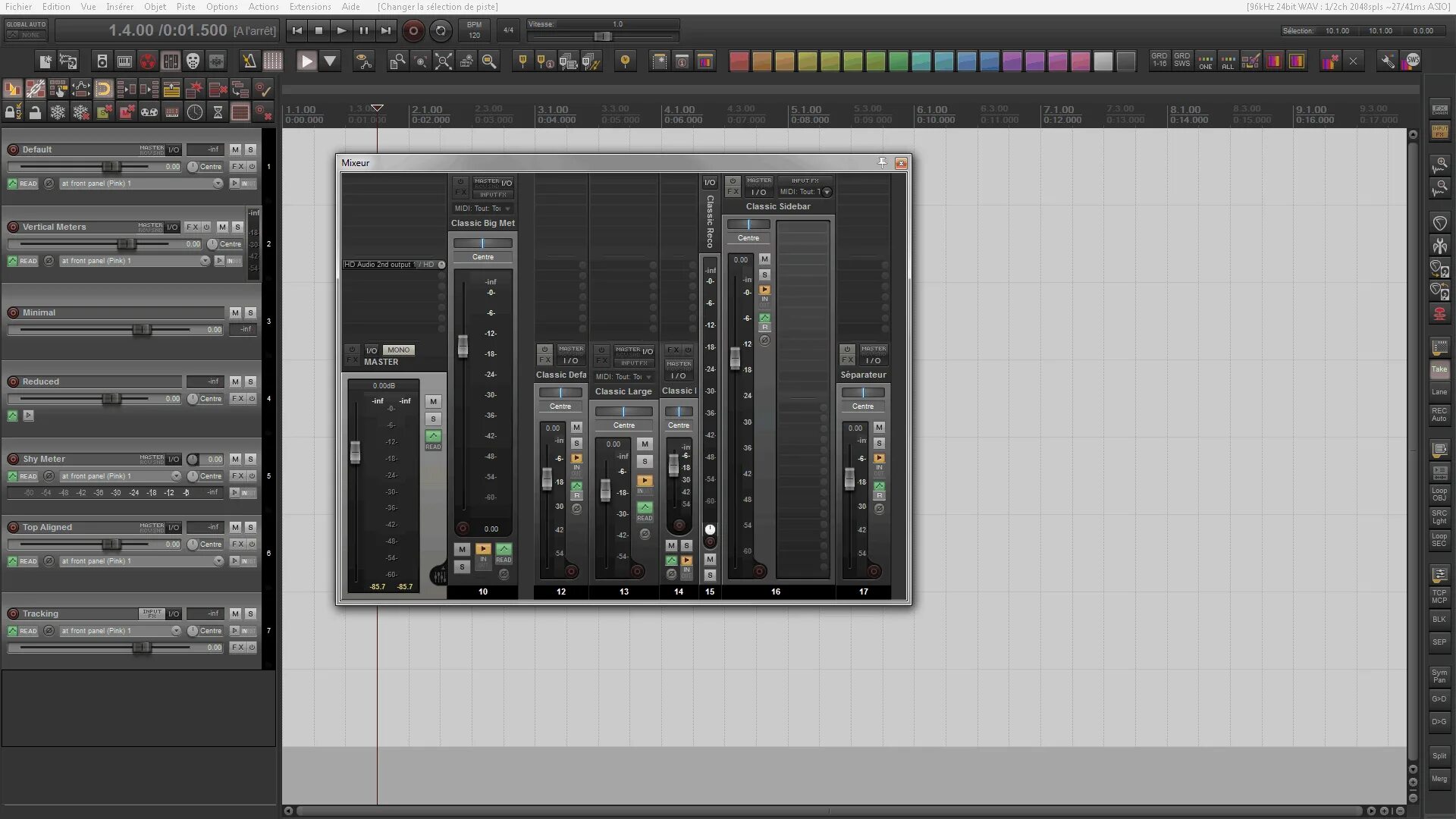This screenshot has width=1456, height=819.
Task: Open the Piste menu
Action: 186,7
